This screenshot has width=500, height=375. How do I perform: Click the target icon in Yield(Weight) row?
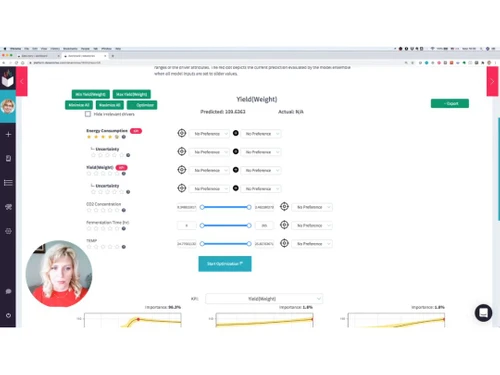pos(182,170)
